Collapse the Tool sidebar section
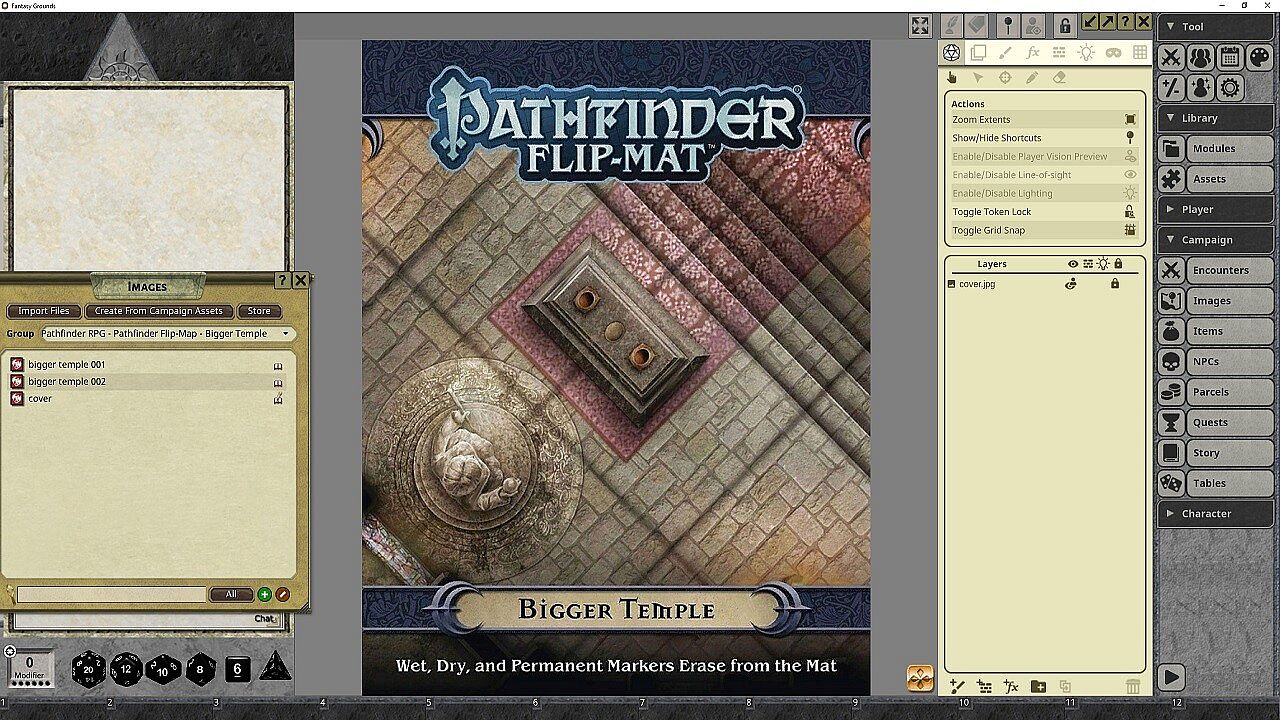This screenshot has width=1280, height=720. click(1215, 27)
